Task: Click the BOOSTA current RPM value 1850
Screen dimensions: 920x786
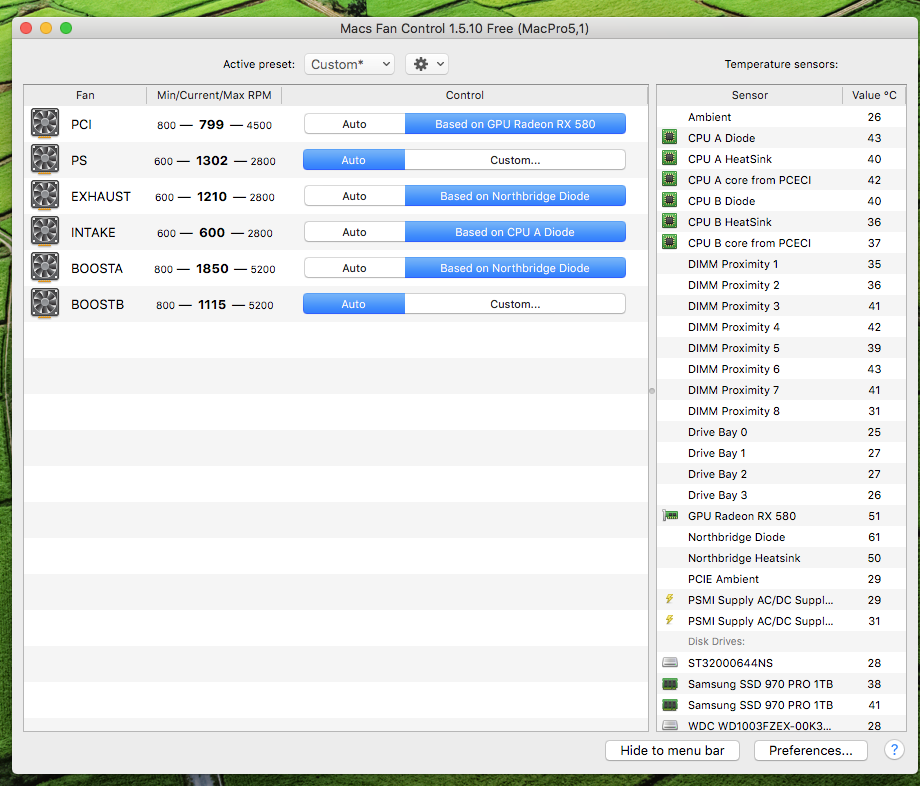Action: (212, 269)
